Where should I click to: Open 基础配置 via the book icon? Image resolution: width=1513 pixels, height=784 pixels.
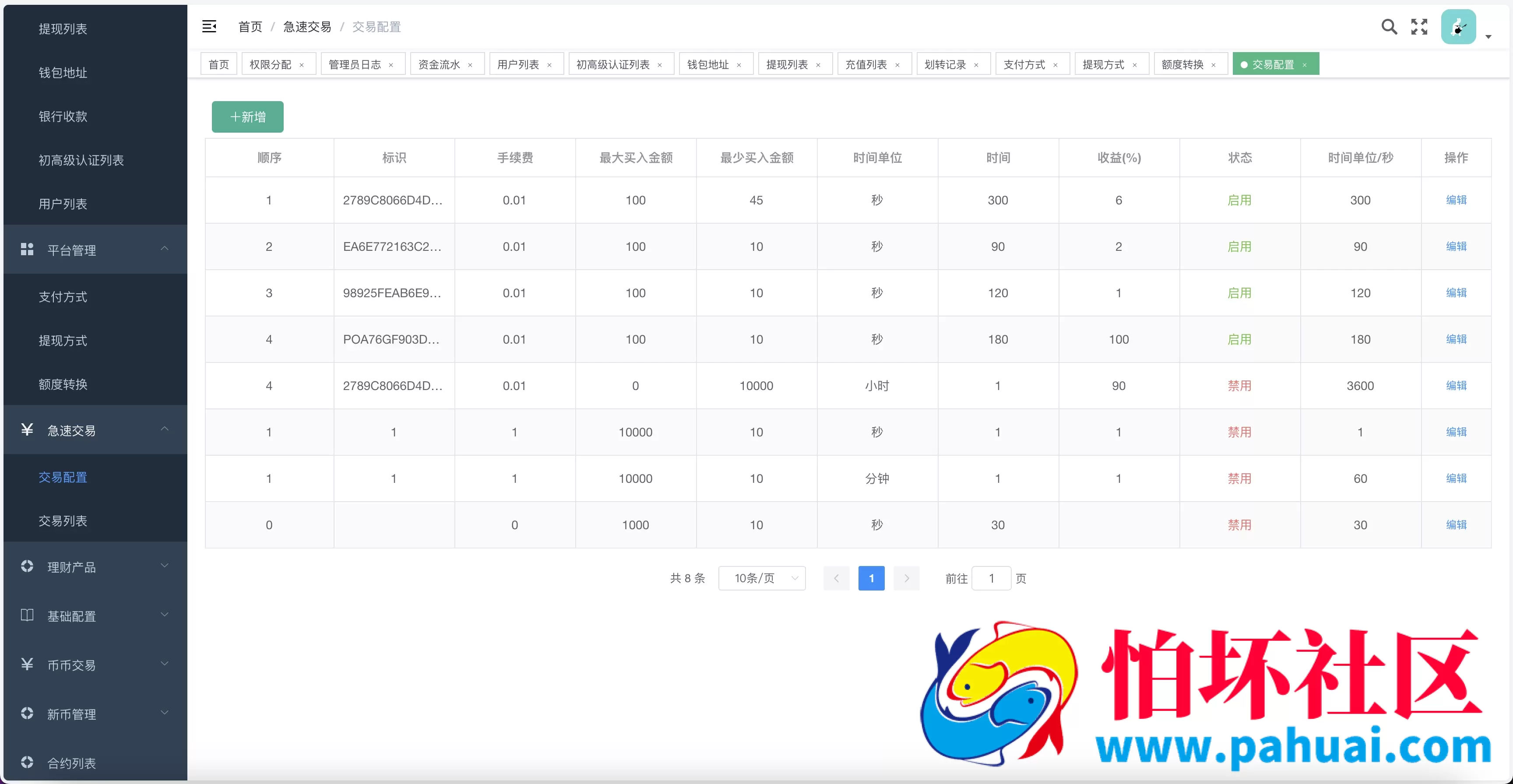pyautogui.click(x=26, y=615)
